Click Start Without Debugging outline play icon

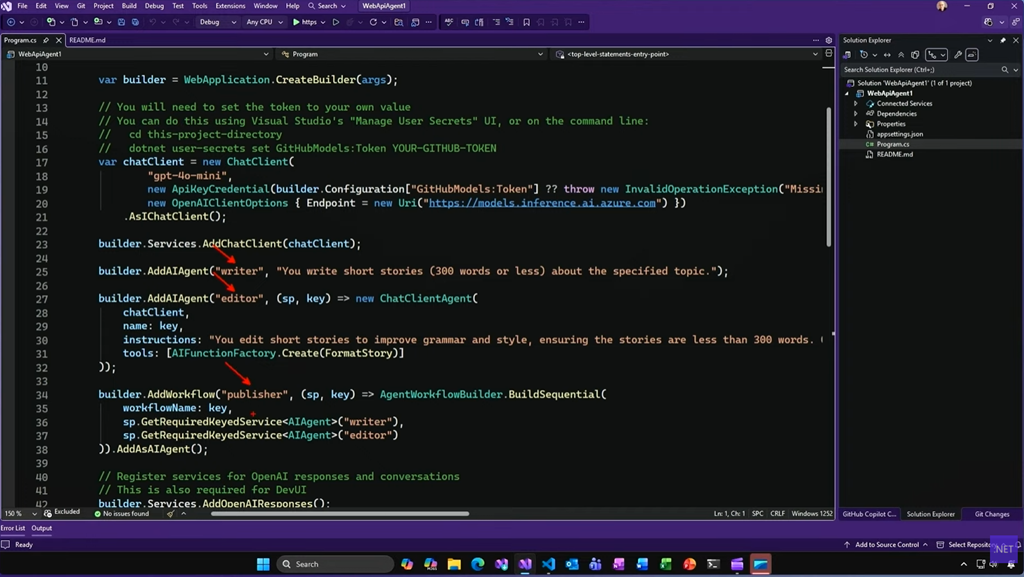(x=335, y=22)
